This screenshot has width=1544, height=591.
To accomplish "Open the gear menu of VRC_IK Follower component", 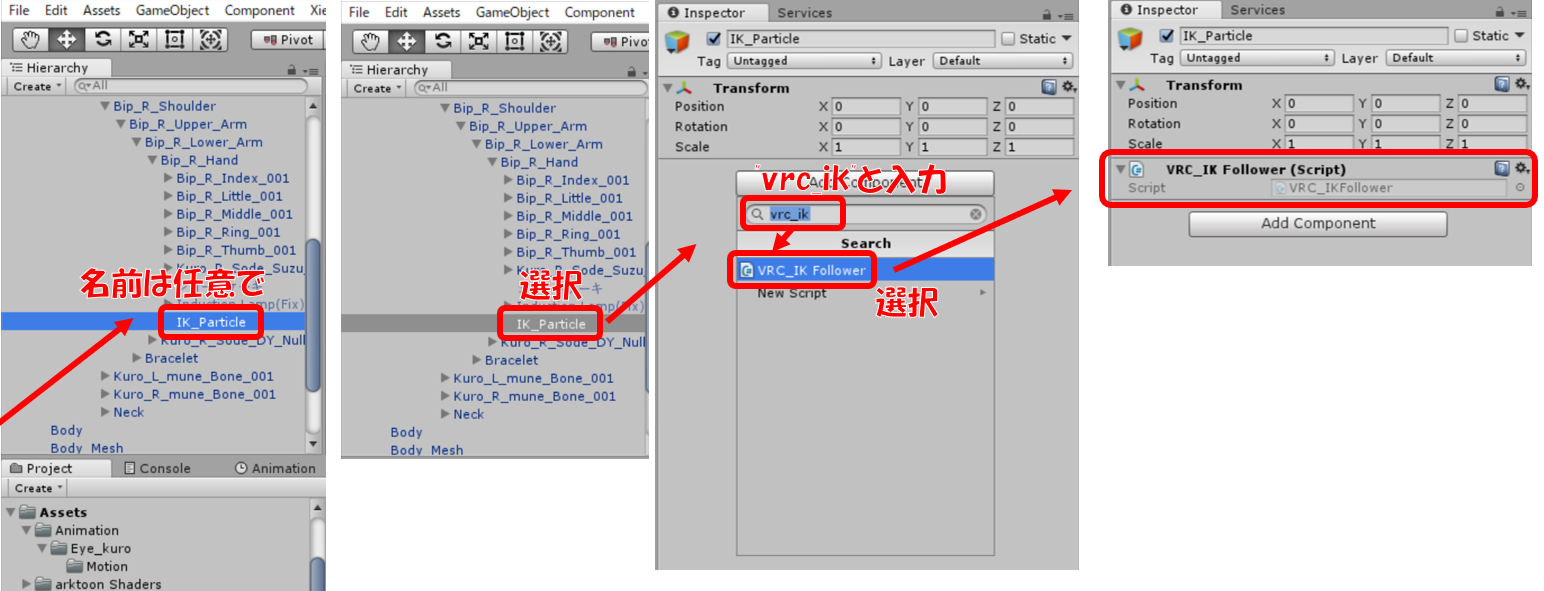I will coord(1521,169).
